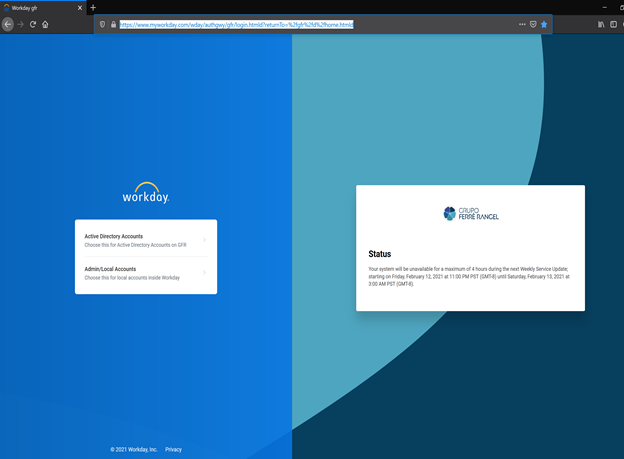Open the page actions three-dot menu
The height and width of the screenshot is (459, 624).
(522, 24)
